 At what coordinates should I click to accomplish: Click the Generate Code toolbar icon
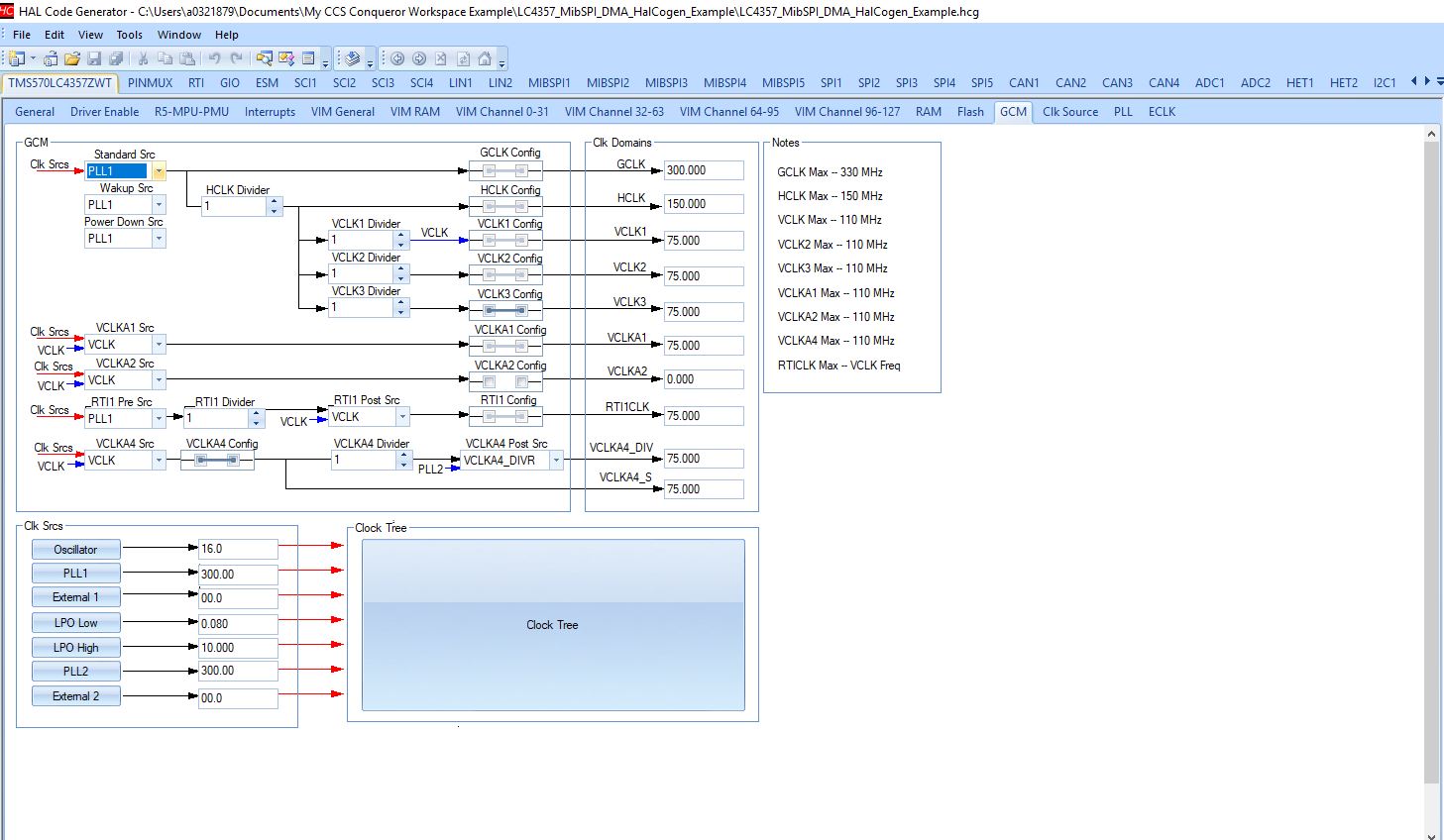click(353, 58)
